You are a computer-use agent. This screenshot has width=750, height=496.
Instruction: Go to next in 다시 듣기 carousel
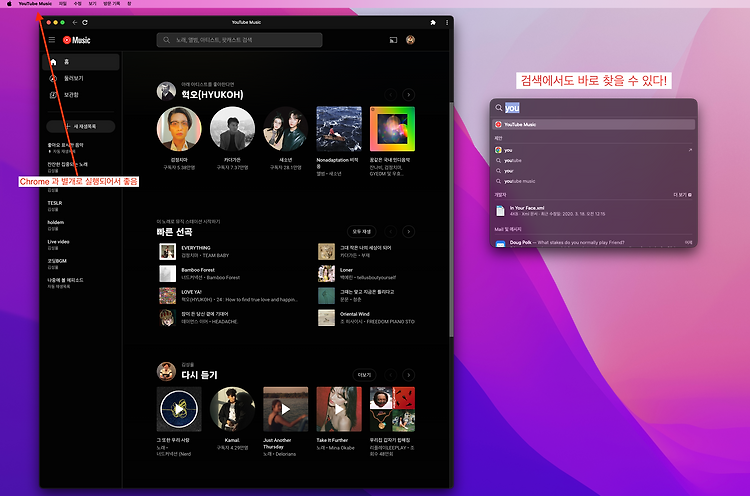(408, 375)
